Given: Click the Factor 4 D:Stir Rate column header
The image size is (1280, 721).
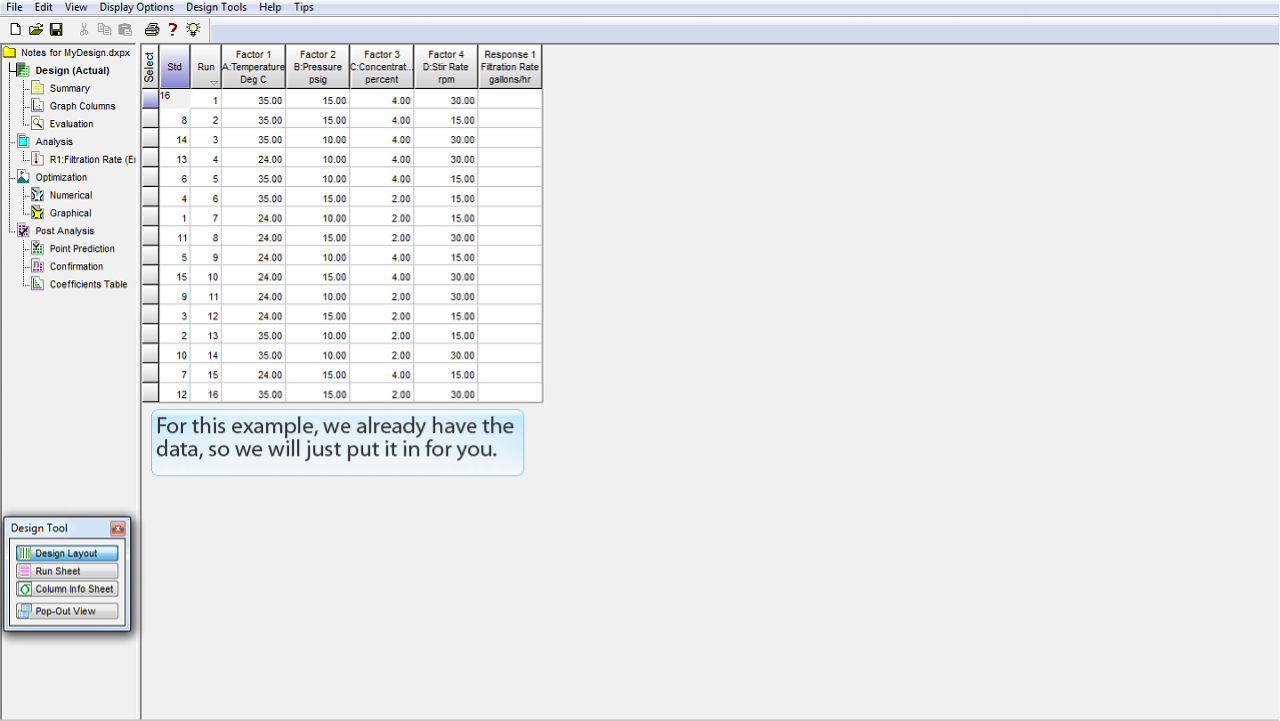Looking at the screenshot, I should point(446,67).
